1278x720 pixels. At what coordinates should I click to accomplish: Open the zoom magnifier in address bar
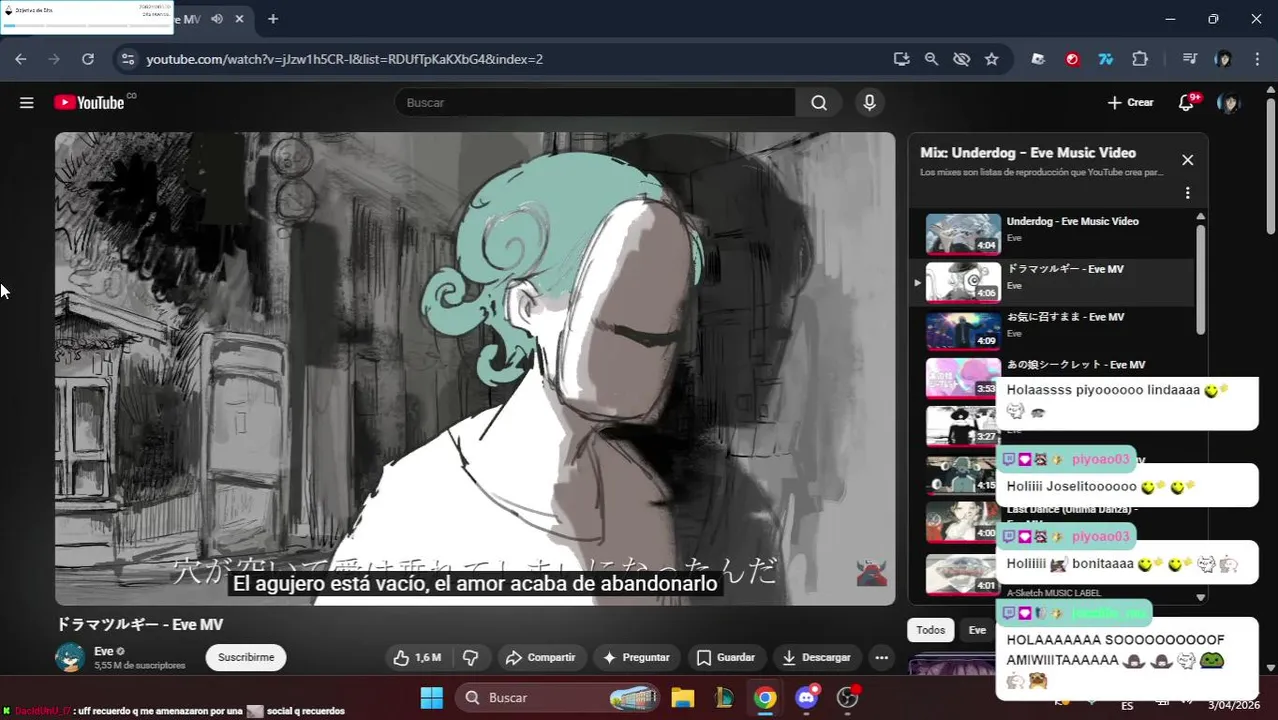pyautogui.click(x=931, y=59)
